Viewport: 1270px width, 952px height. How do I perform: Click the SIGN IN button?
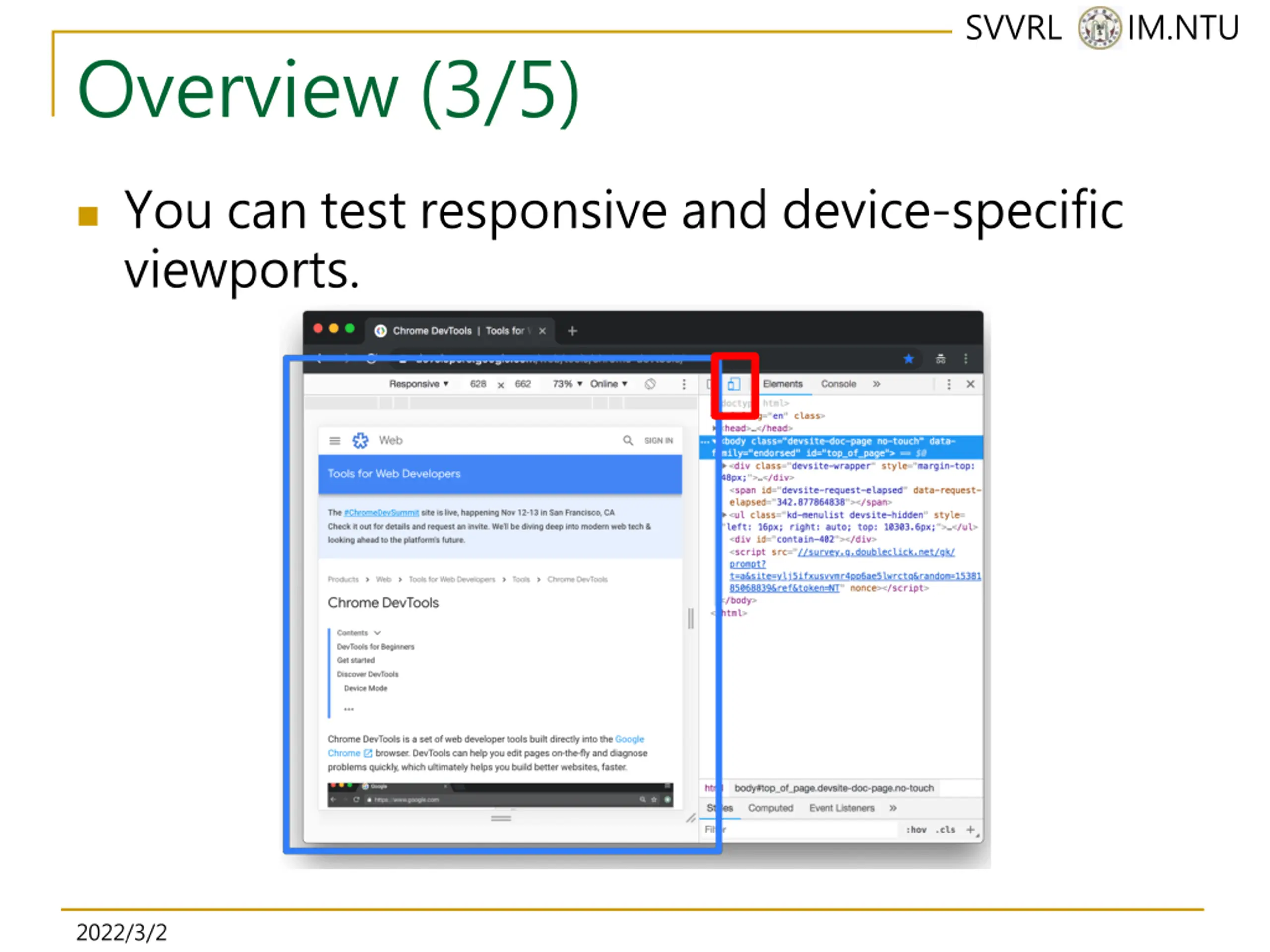[x=658, y=441]
